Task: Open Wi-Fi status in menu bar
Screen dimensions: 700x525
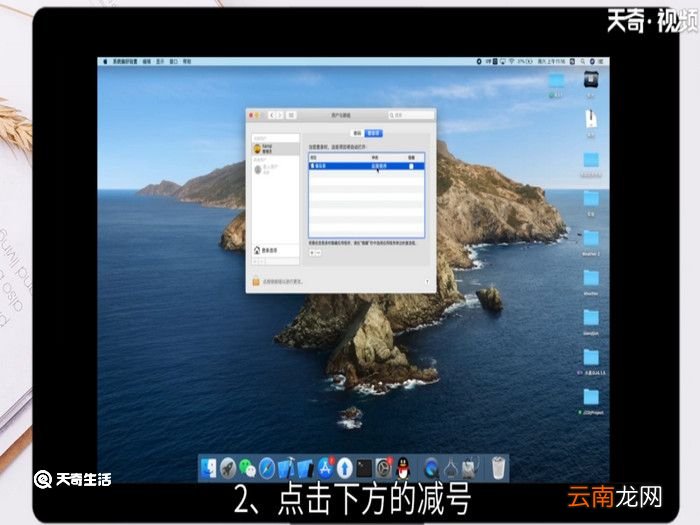Action: [512, 62]
